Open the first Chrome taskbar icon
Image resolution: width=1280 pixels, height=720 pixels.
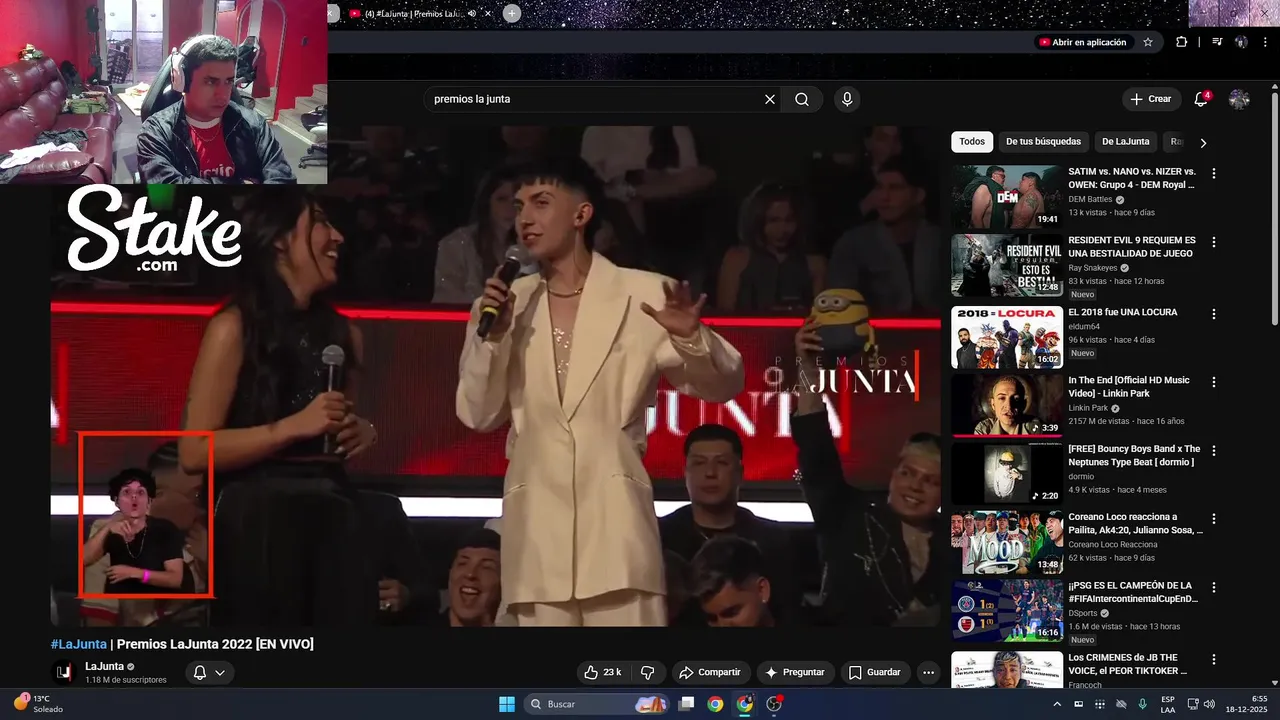pyautogui.click(x=715, y=704)
